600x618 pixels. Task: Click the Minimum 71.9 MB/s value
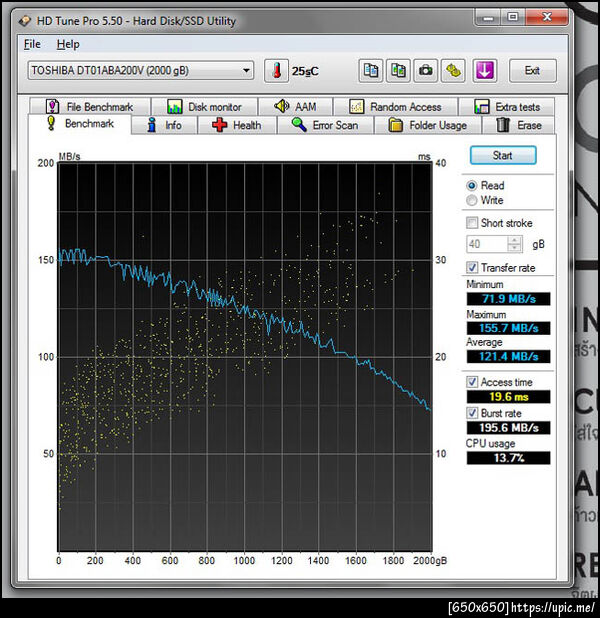pos(509,299)
